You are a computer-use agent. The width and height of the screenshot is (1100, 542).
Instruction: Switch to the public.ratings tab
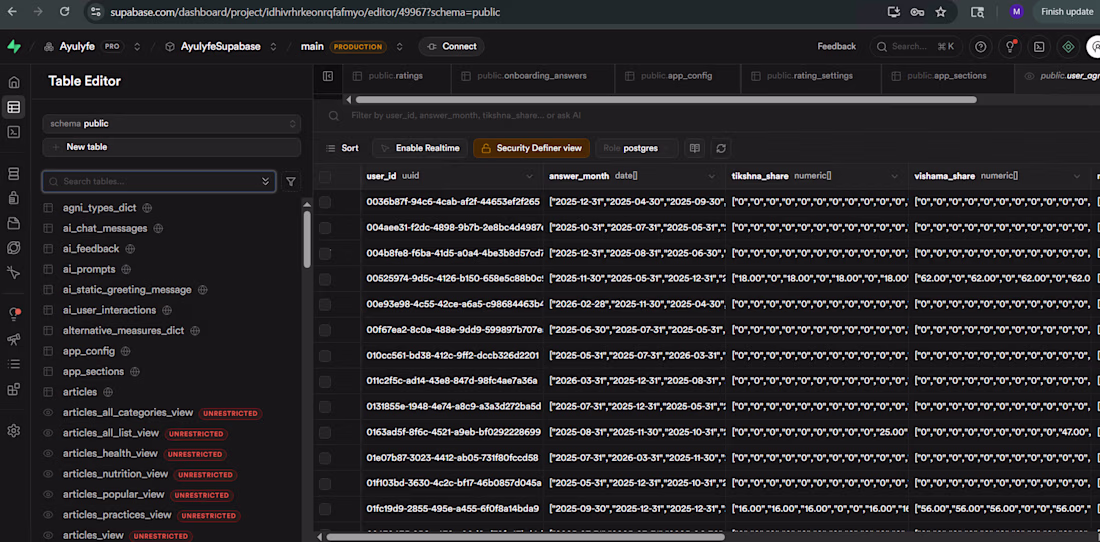click(394, 76)
